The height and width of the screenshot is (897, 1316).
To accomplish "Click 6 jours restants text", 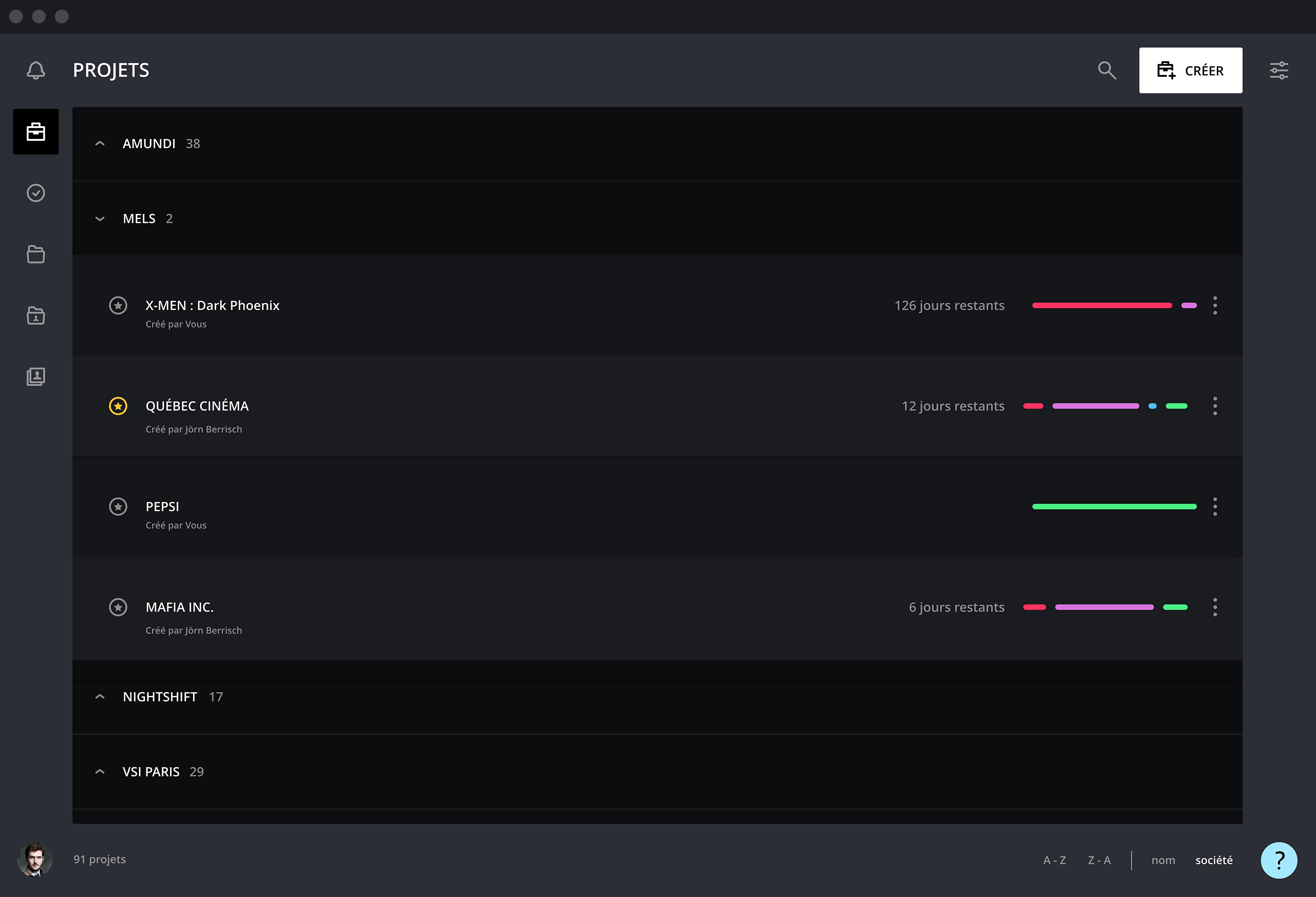I will [956, 607].
